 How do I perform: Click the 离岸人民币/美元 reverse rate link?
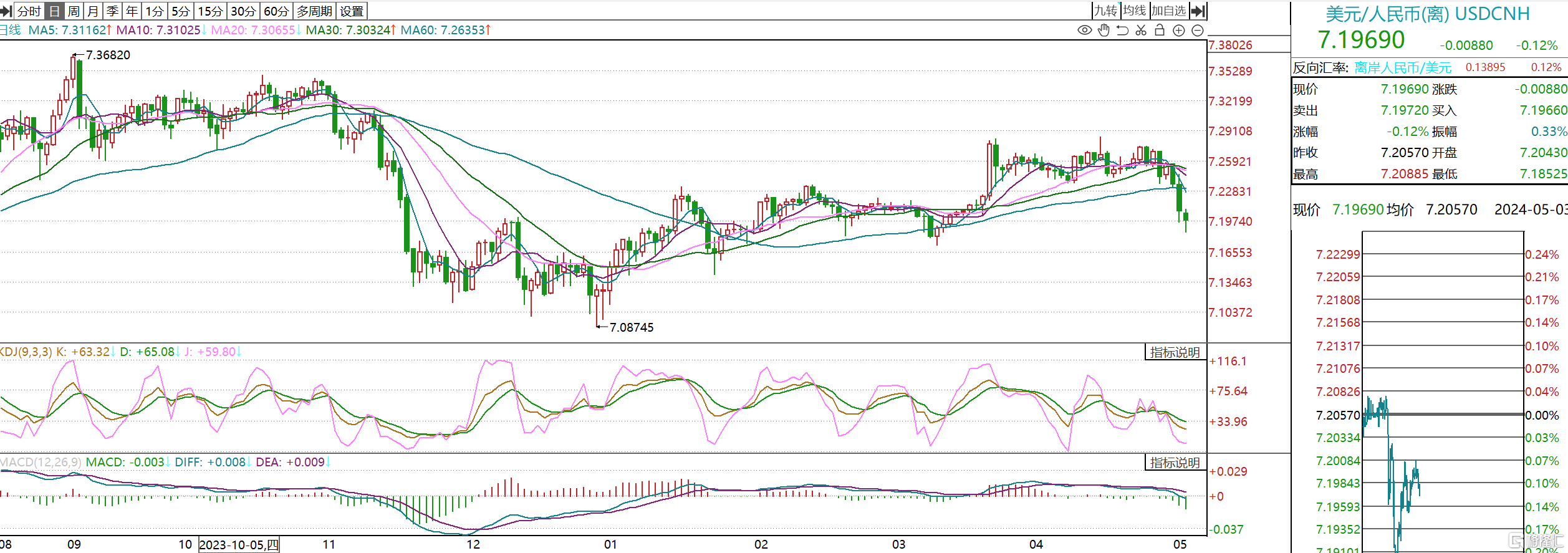[x=1403, y=67]
